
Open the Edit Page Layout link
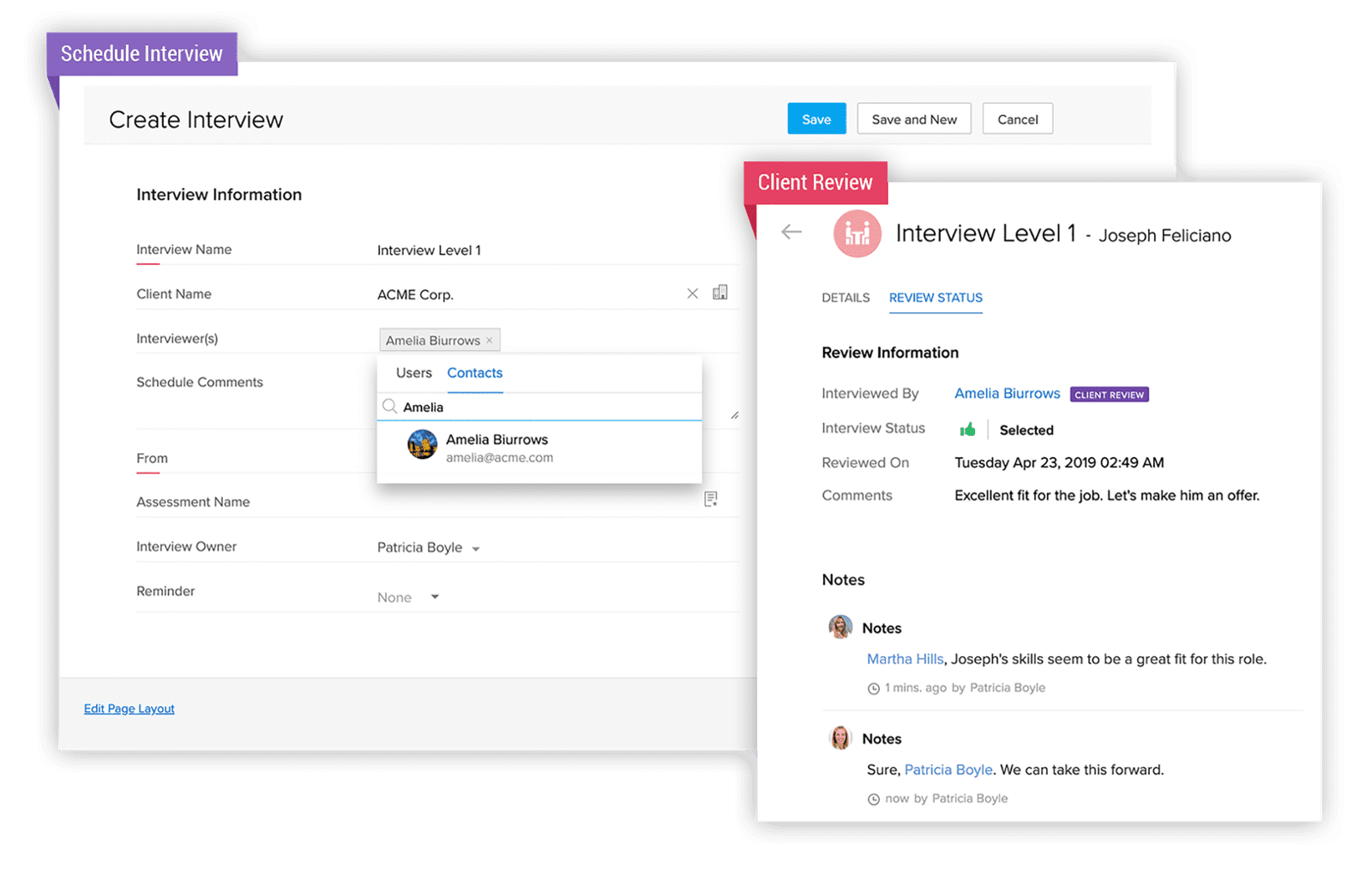[129, 709]
